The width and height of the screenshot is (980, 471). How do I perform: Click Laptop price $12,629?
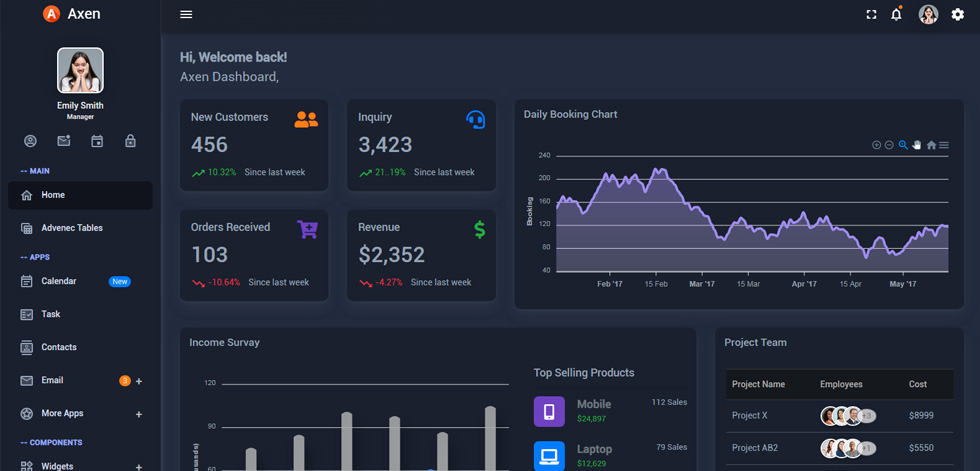(591, 464)
